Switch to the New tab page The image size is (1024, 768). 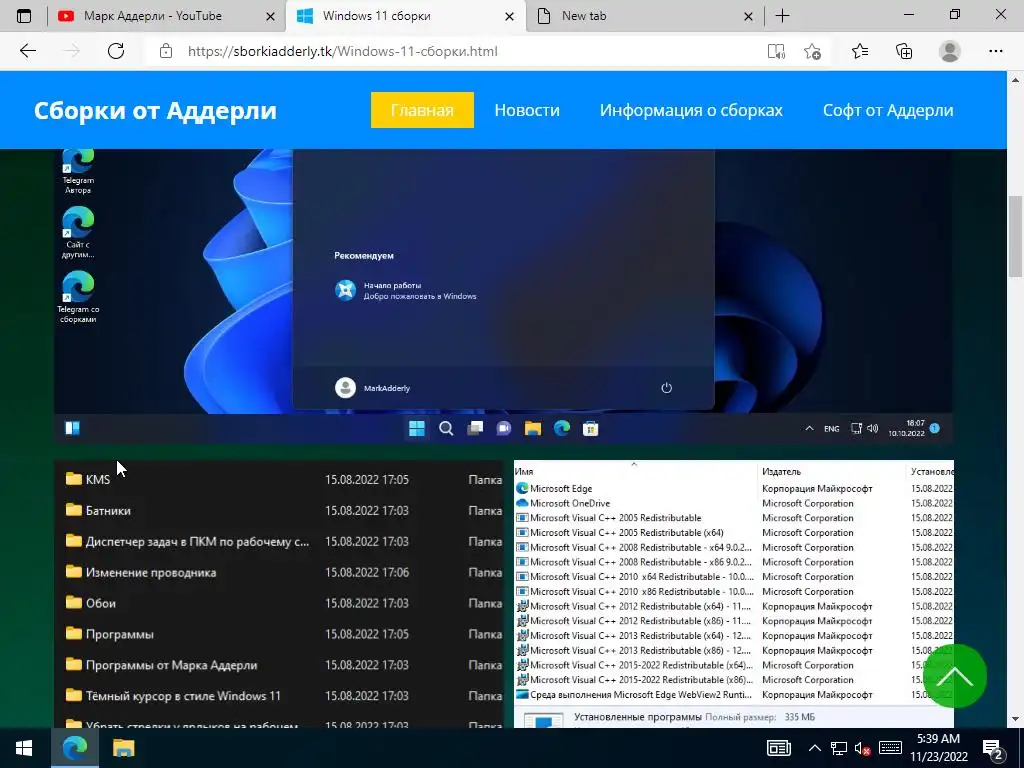tap(645, 16)
